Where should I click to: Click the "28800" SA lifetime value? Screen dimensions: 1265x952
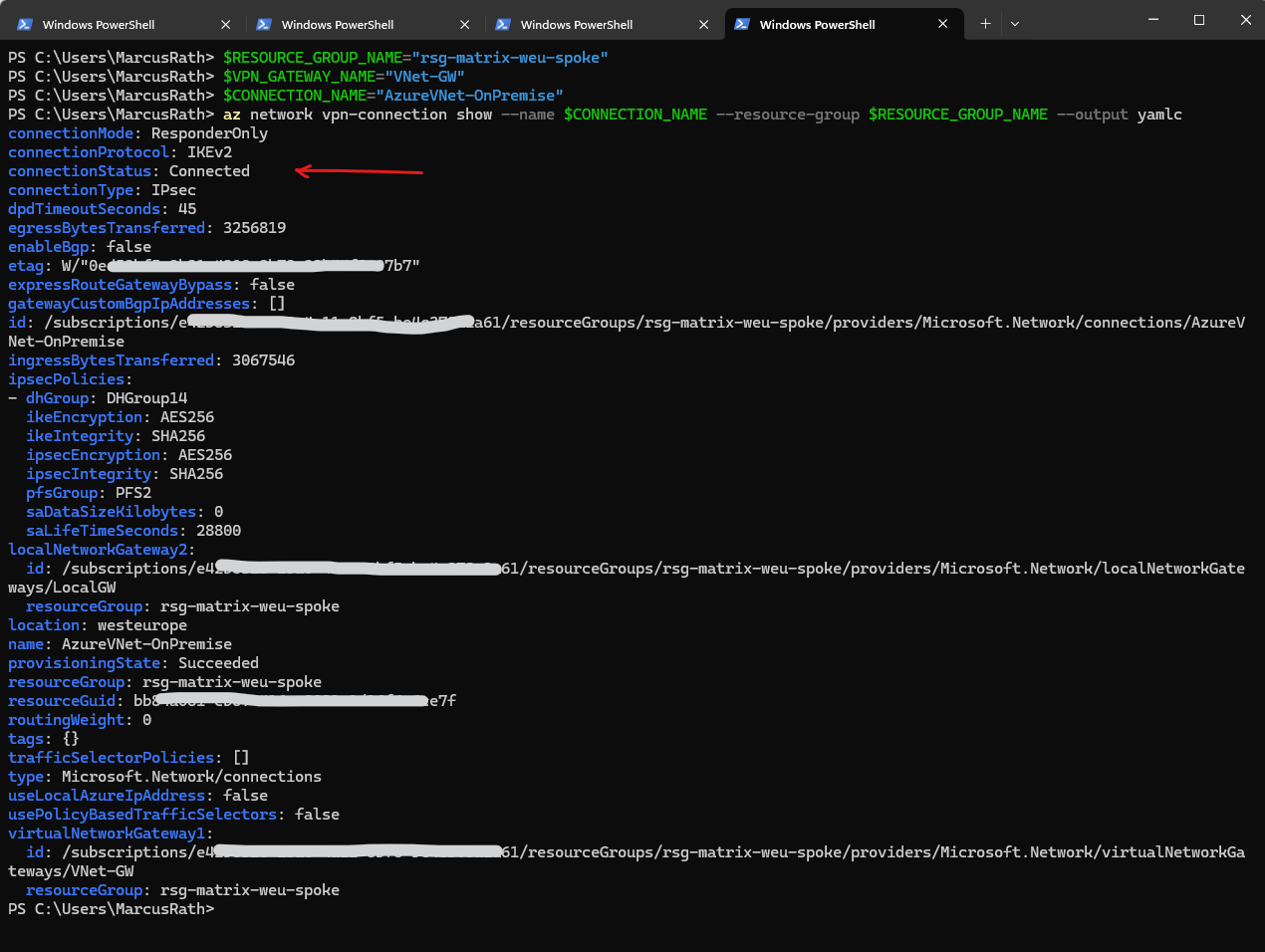point(218,531)
